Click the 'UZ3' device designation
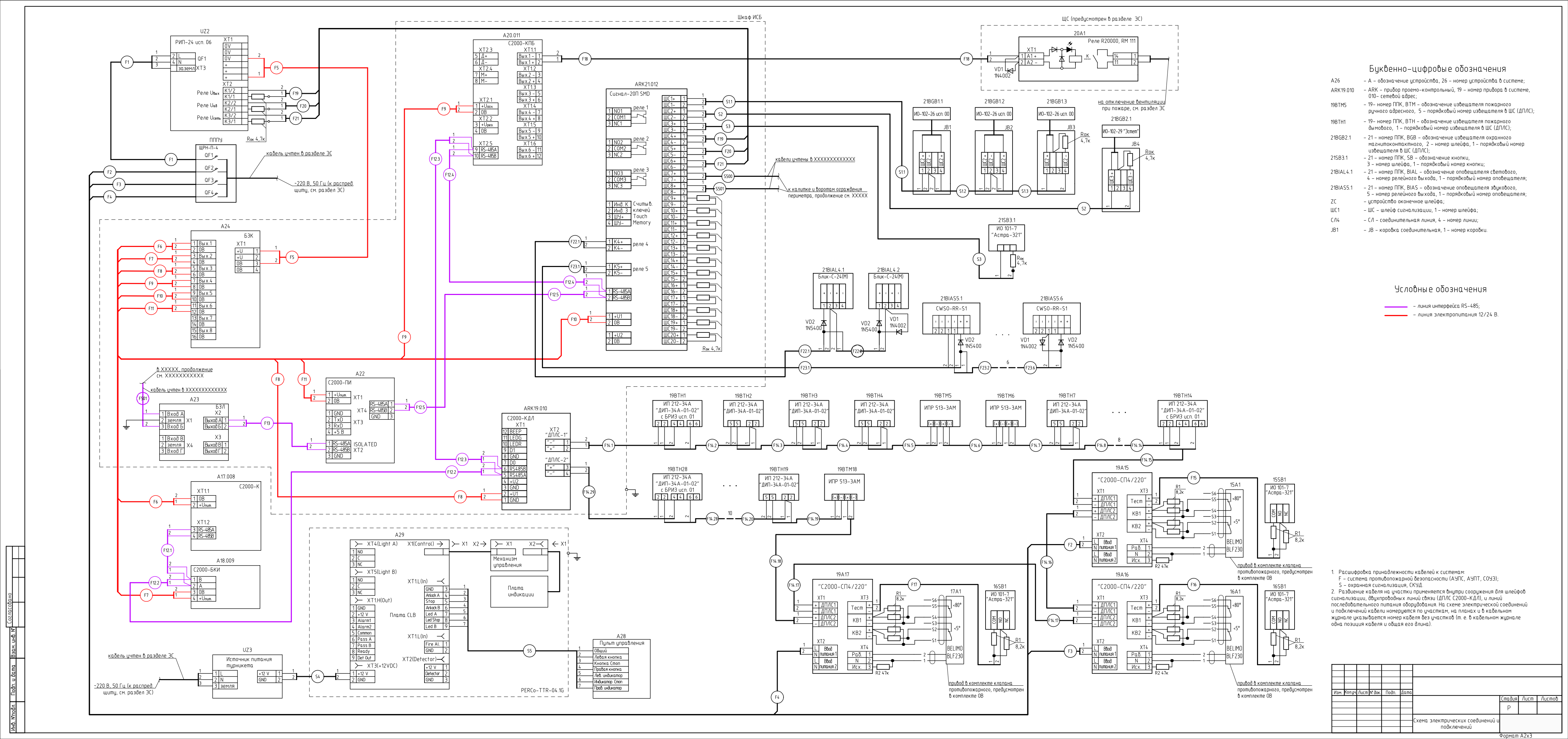This screenshot has width=1568, height=739. click(x=247, y=650)
